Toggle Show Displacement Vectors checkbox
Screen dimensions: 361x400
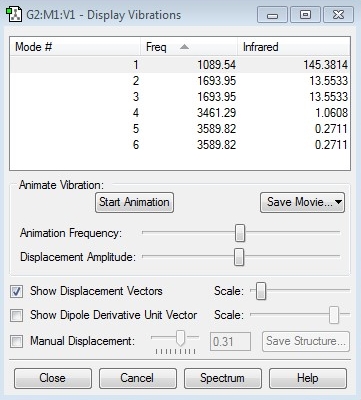[x=17, y=292]
